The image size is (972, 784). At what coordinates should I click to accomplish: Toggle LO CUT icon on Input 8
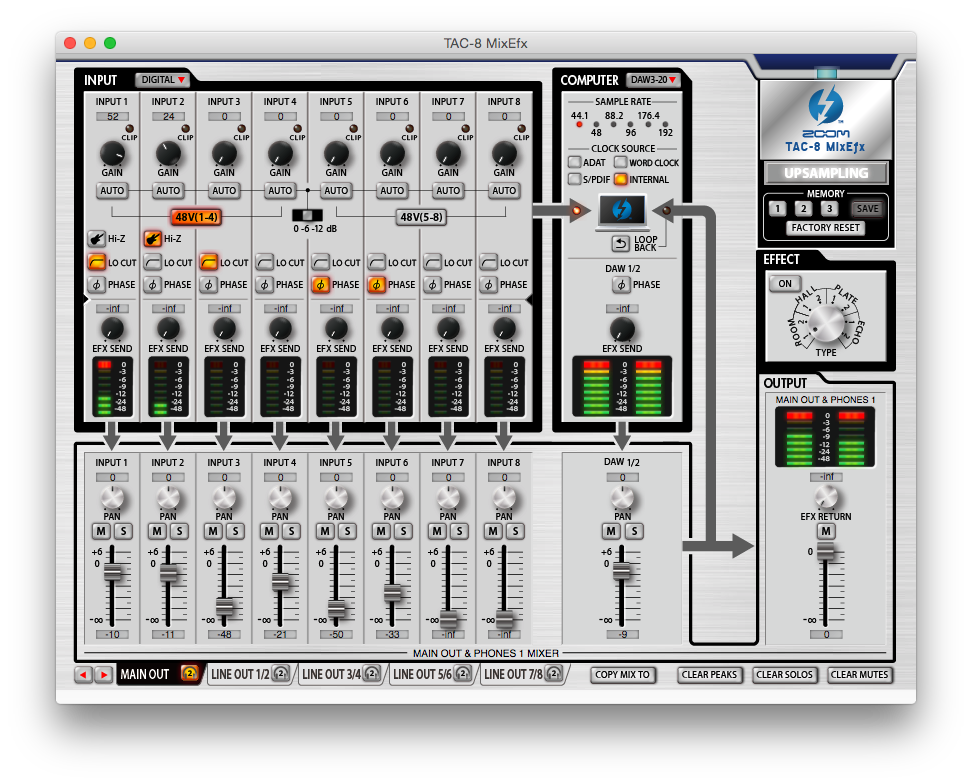pyautogui.click(x=488, y=262)
